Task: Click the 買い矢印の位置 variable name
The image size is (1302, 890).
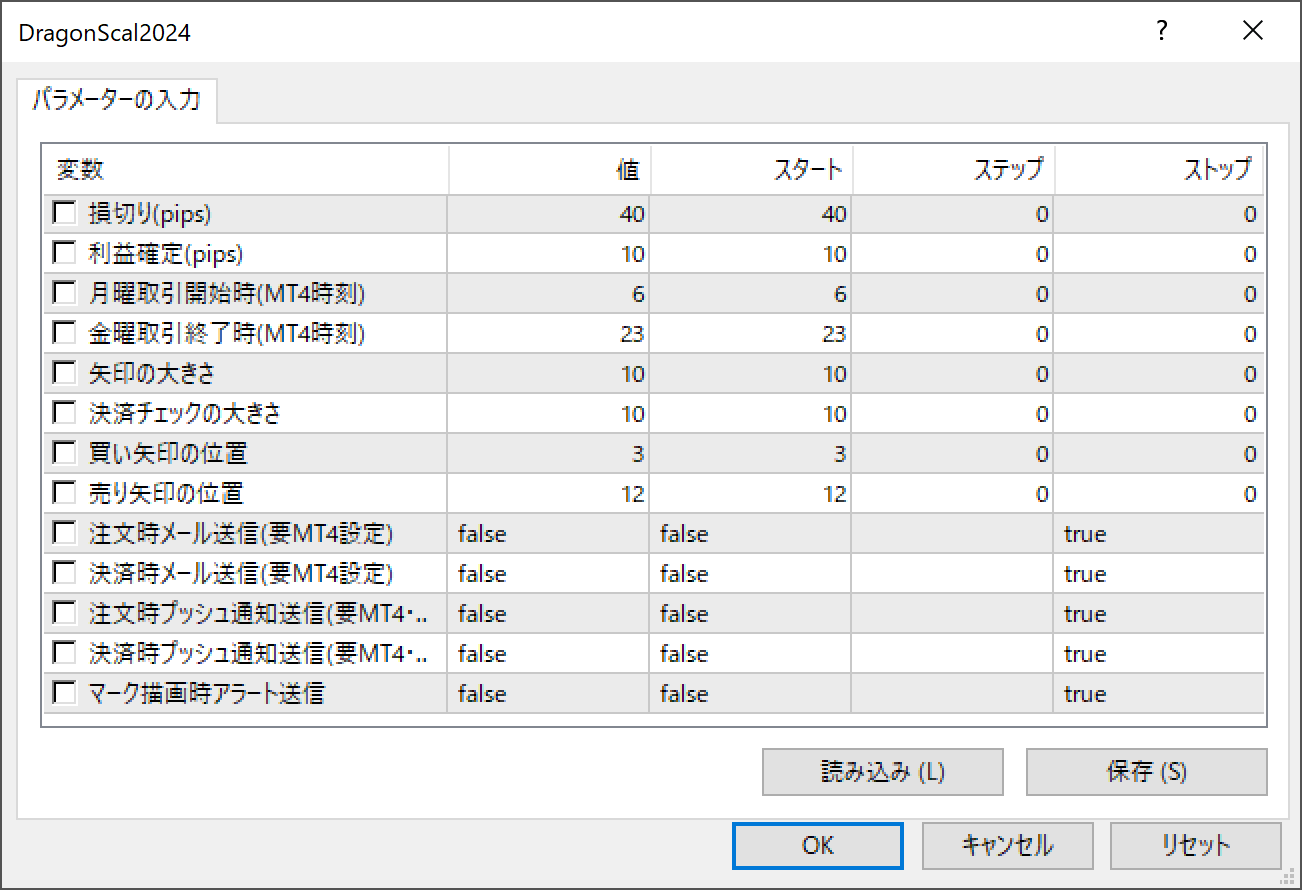Action: (168, 453)
